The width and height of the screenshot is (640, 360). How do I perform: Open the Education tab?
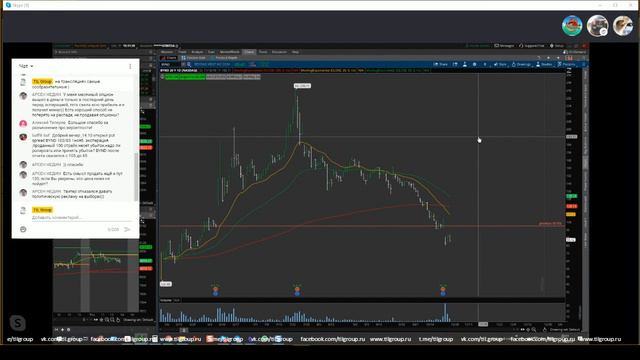click(279, 52)
